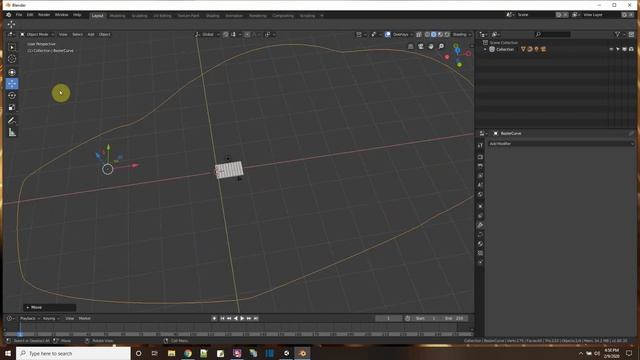Open the Render menu
Screen dimensions: 640x360
tap(44, 15)
